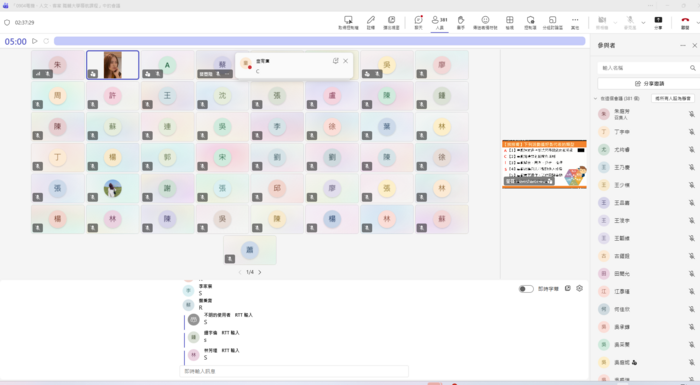Viewport: 700px width, 385px height.
Task: Select the participant tile labeled 邱
Action: [277, 188]
